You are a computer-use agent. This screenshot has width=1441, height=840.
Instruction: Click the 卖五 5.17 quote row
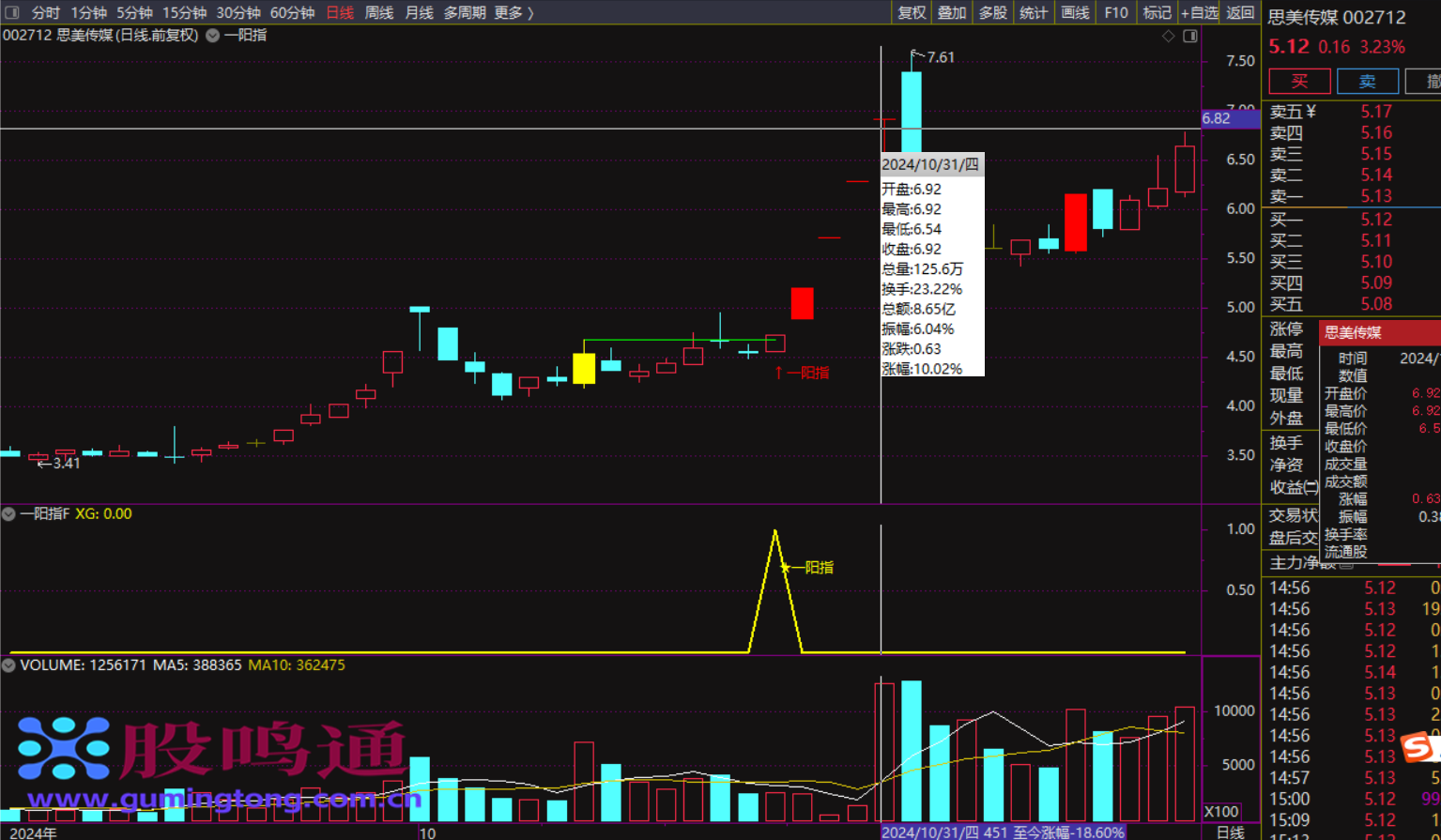(x=1352, y=112)
